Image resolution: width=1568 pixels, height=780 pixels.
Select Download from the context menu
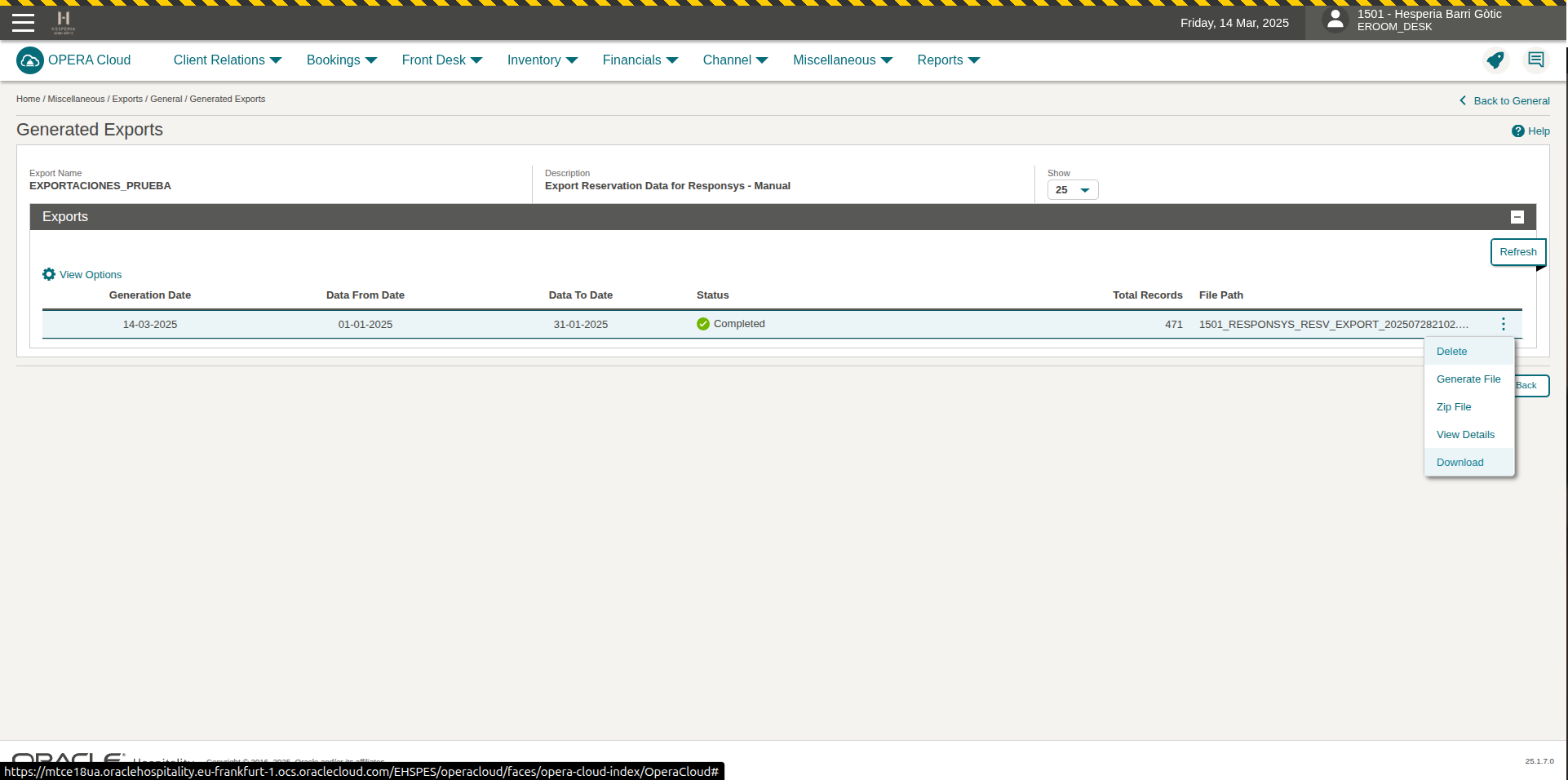coord(1459,463)
